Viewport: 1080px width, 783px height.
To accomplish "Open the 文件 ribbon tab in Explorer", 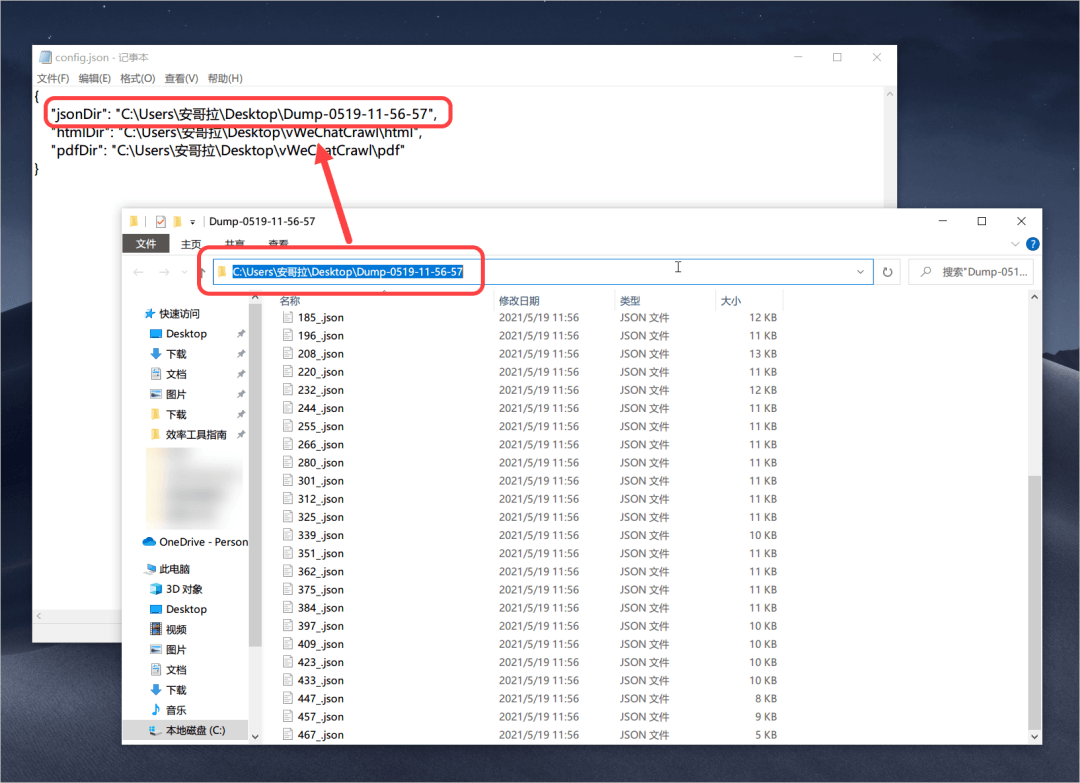I will tap(146, 244).
